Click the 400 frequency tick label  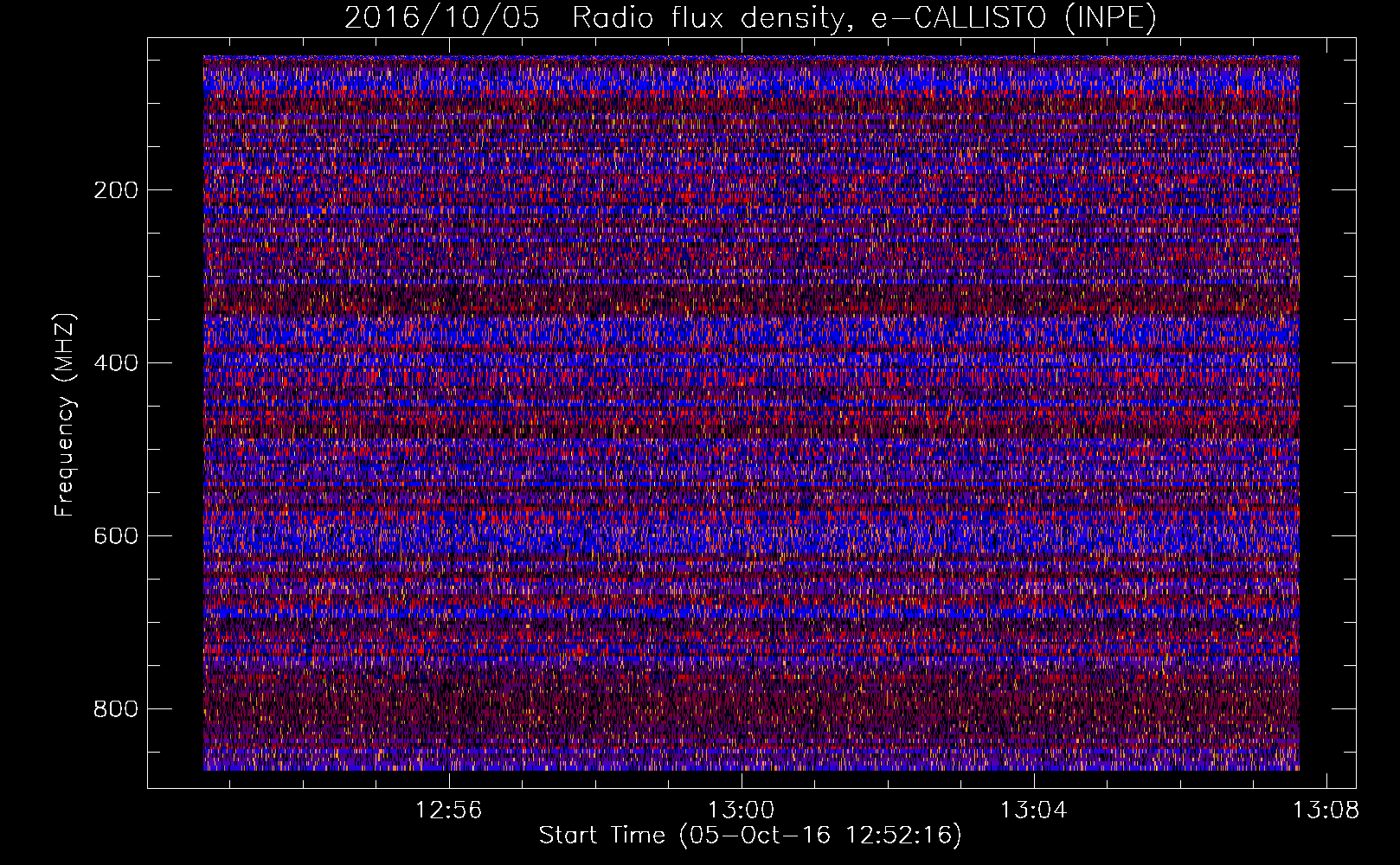point(116,363)
